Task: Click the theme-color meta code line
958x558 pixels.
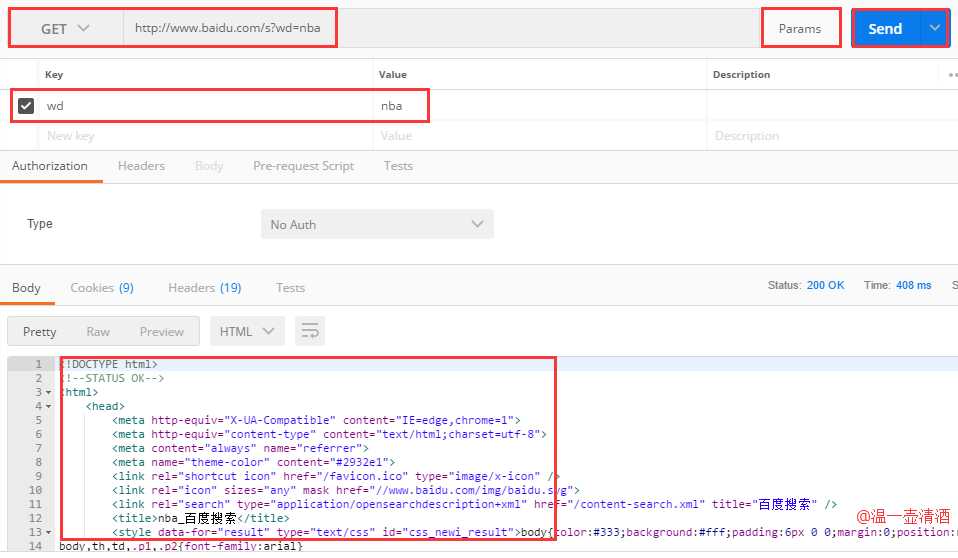Action: pyautogui.click(x=254, y=463)
